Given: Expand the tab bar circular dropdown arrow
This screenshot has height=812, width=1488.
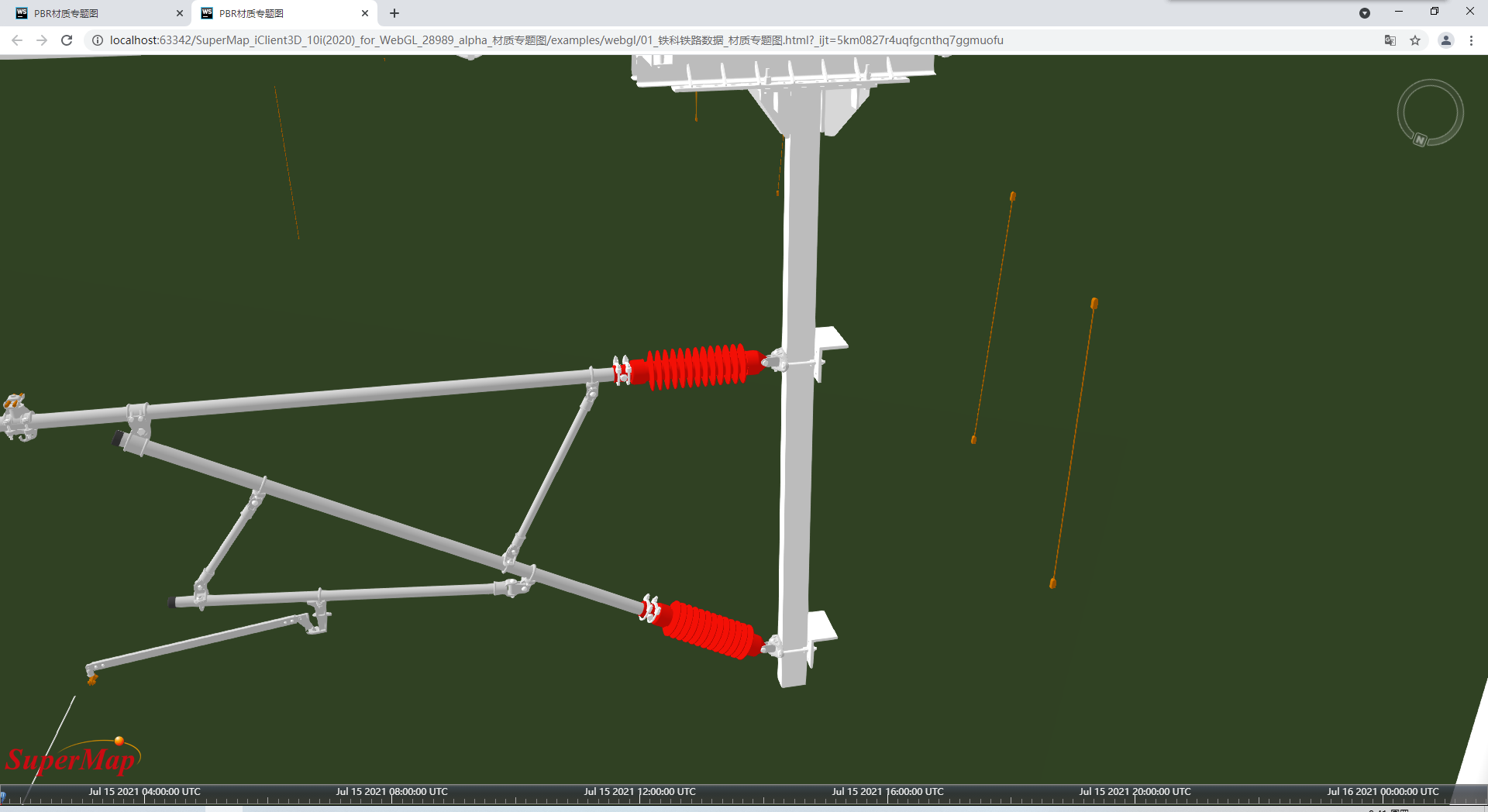Looking at the screenshot, I should 1365,13.
